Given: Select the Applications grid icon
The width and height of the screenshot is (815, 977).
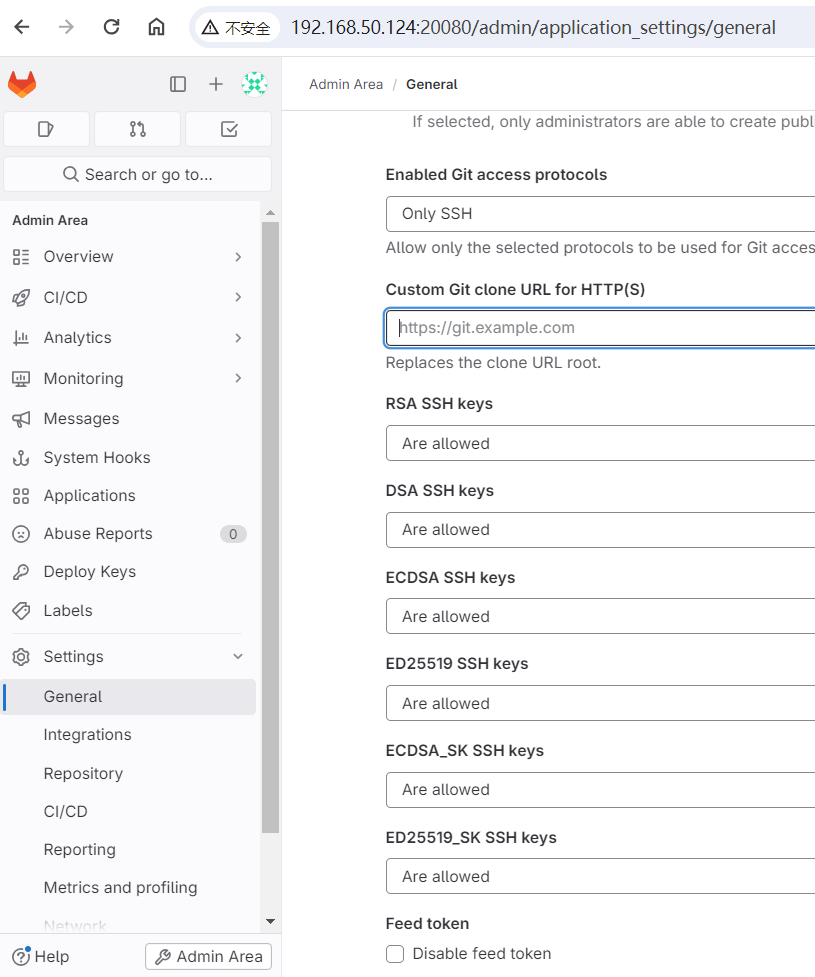Looking at the screenshot, I should point(20,495).
